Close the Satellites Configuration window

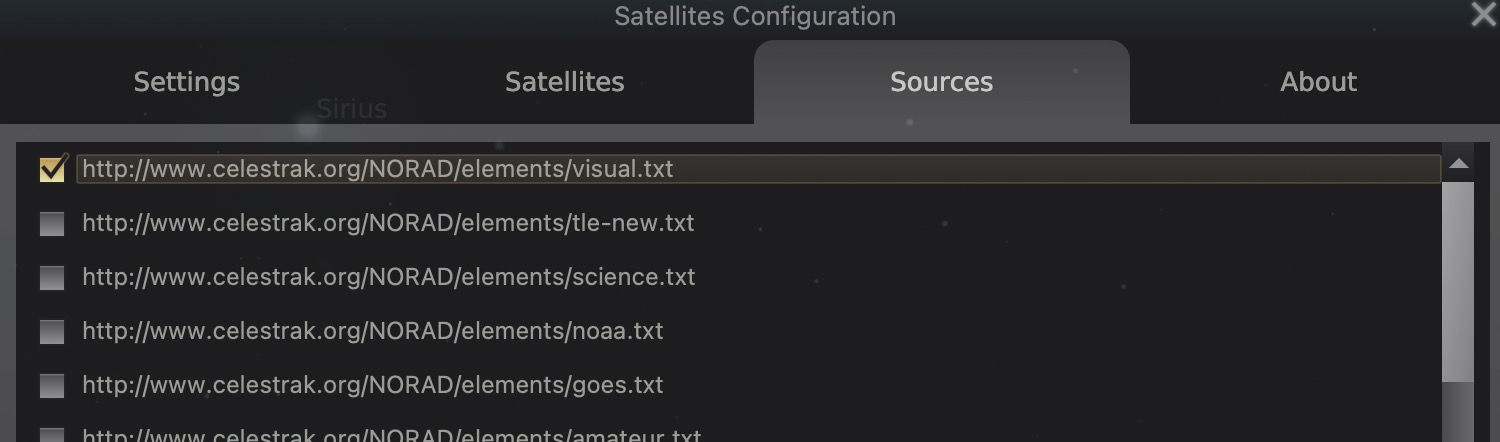pos(1483,14)
